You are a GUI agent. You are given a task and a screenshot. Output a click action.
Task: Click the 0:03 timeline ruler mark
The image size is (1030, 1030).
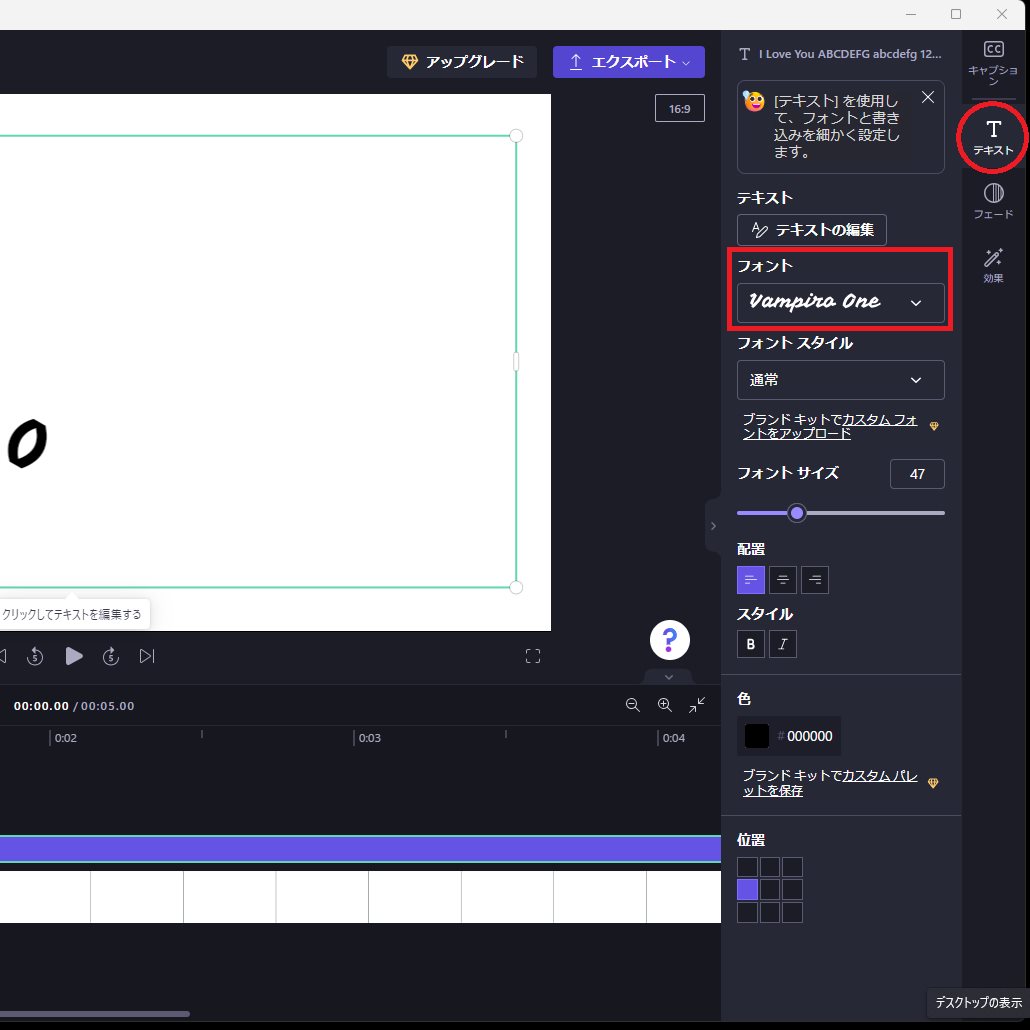tap(369, 738)
